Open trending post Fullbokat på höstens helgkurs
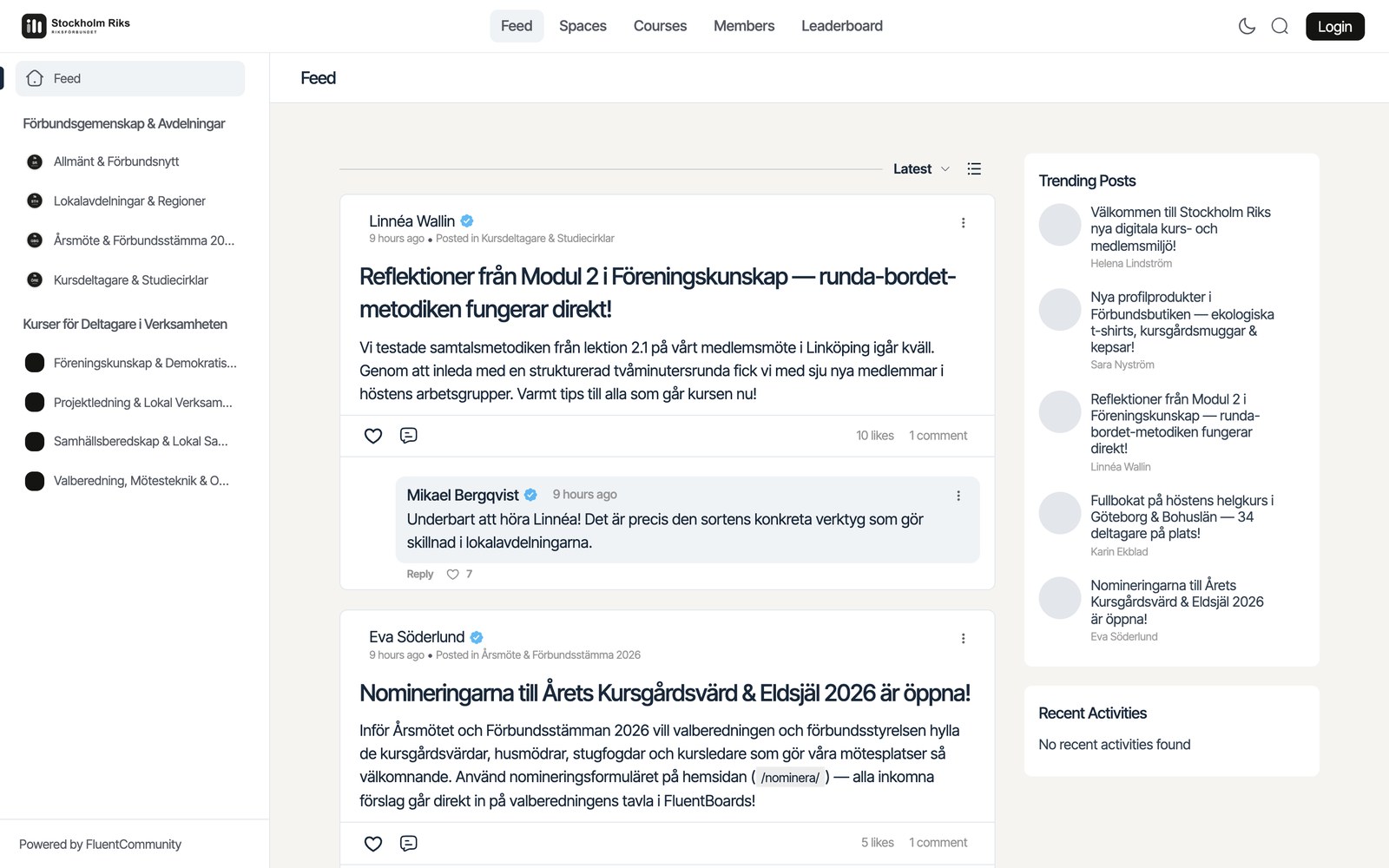Image resolution: width=1389 pixels, height=868 pixels. [1182, 517]
